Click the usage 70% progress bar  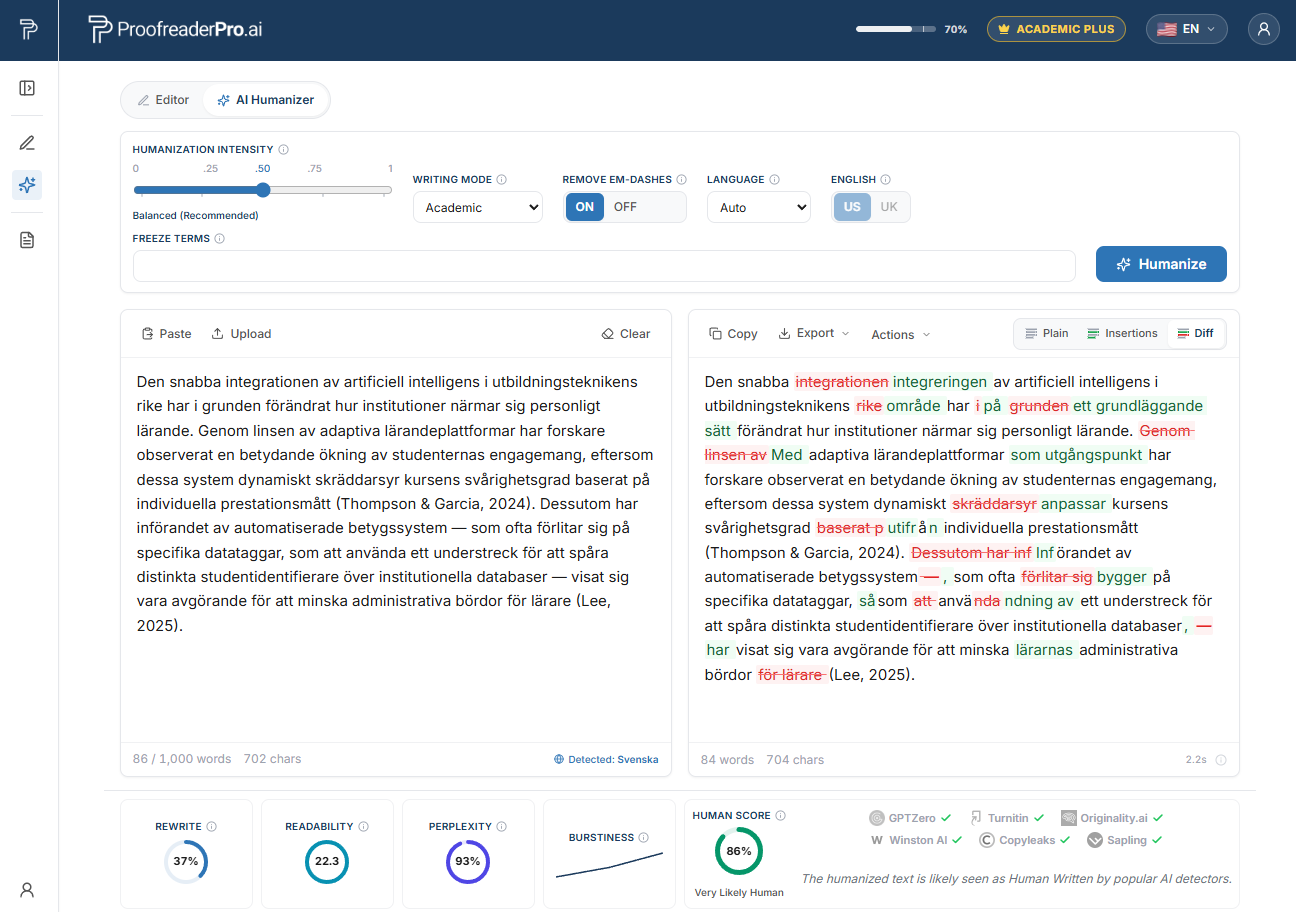[896, 29]
